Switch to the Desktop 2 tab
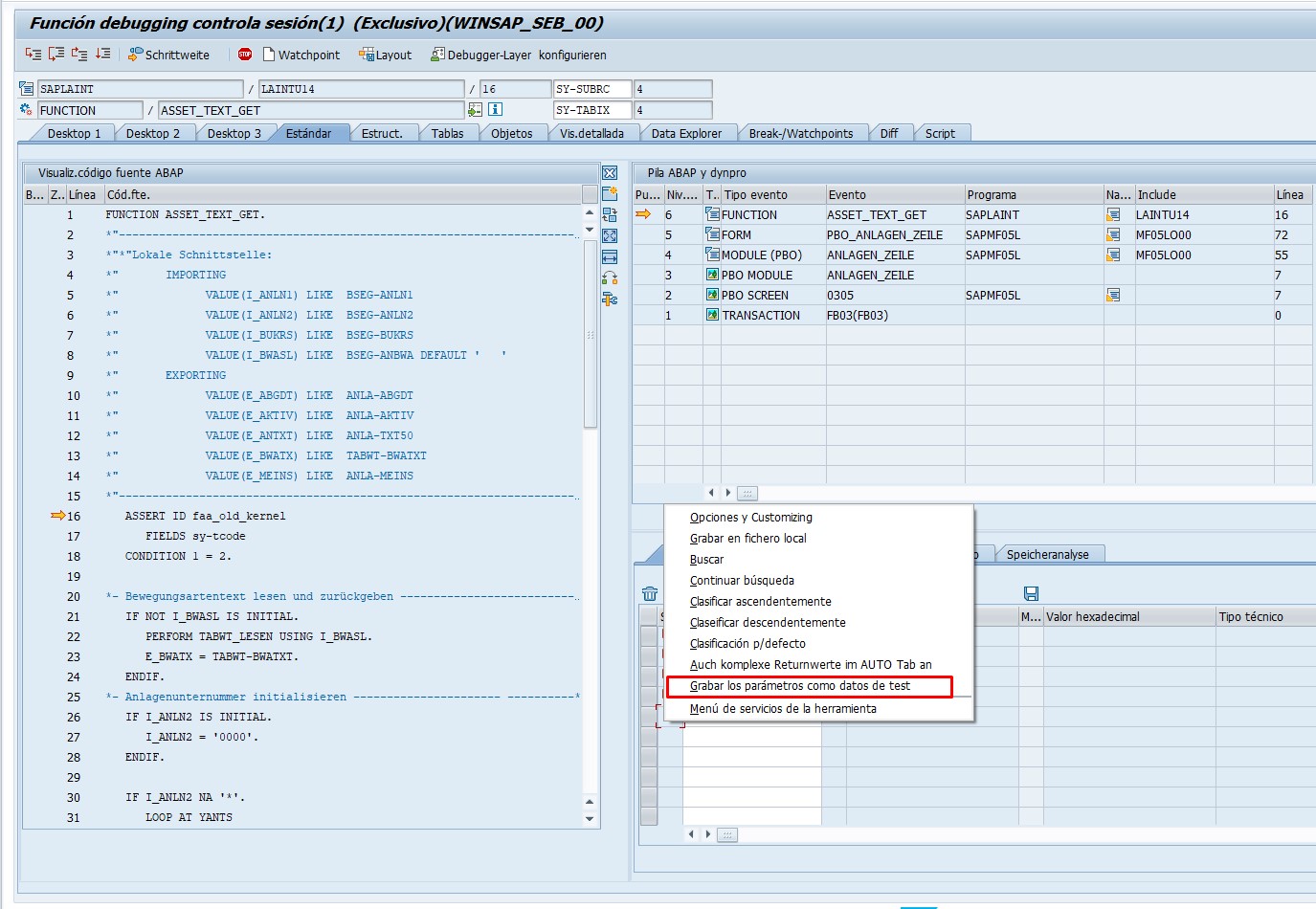 tap(153, 133)
